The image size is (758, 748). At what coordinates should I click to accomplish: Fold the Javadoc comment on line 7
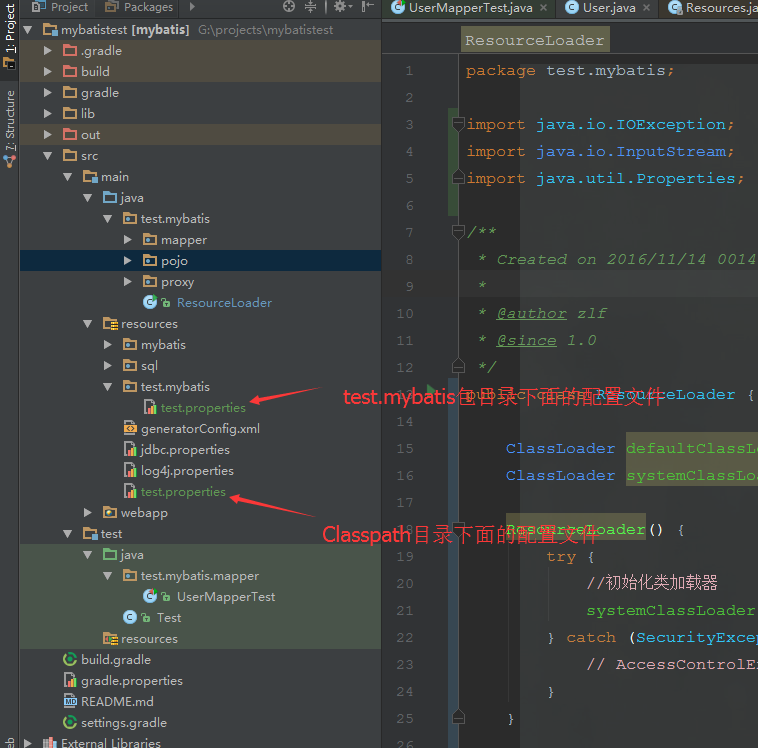click(x=458, y=232)
